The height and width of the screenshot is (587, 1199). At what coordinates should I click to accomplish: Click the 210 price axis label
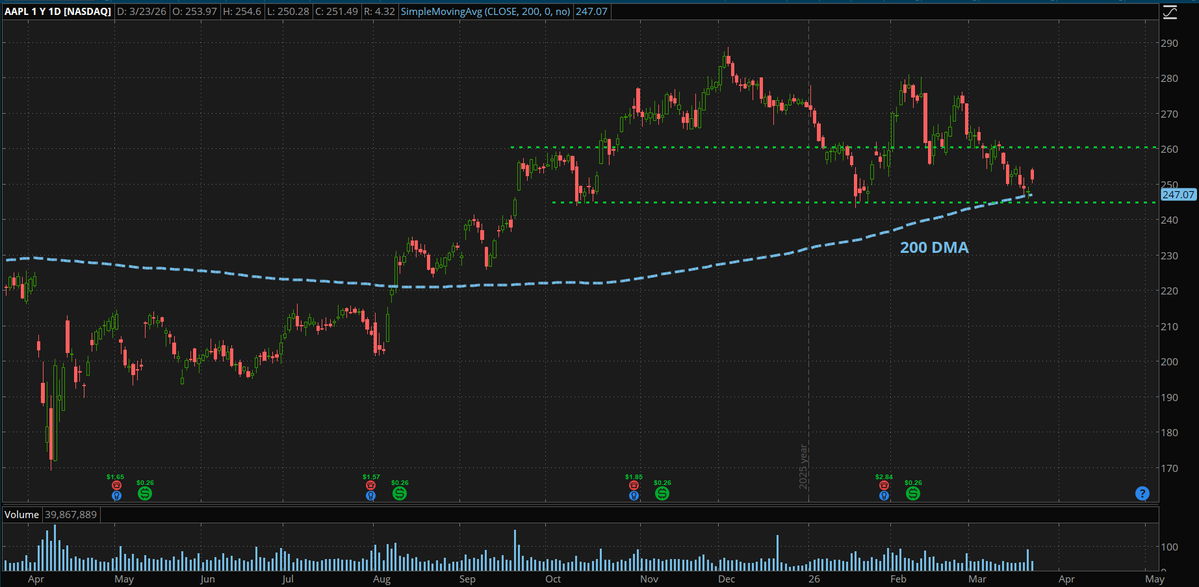point(1170,326)
